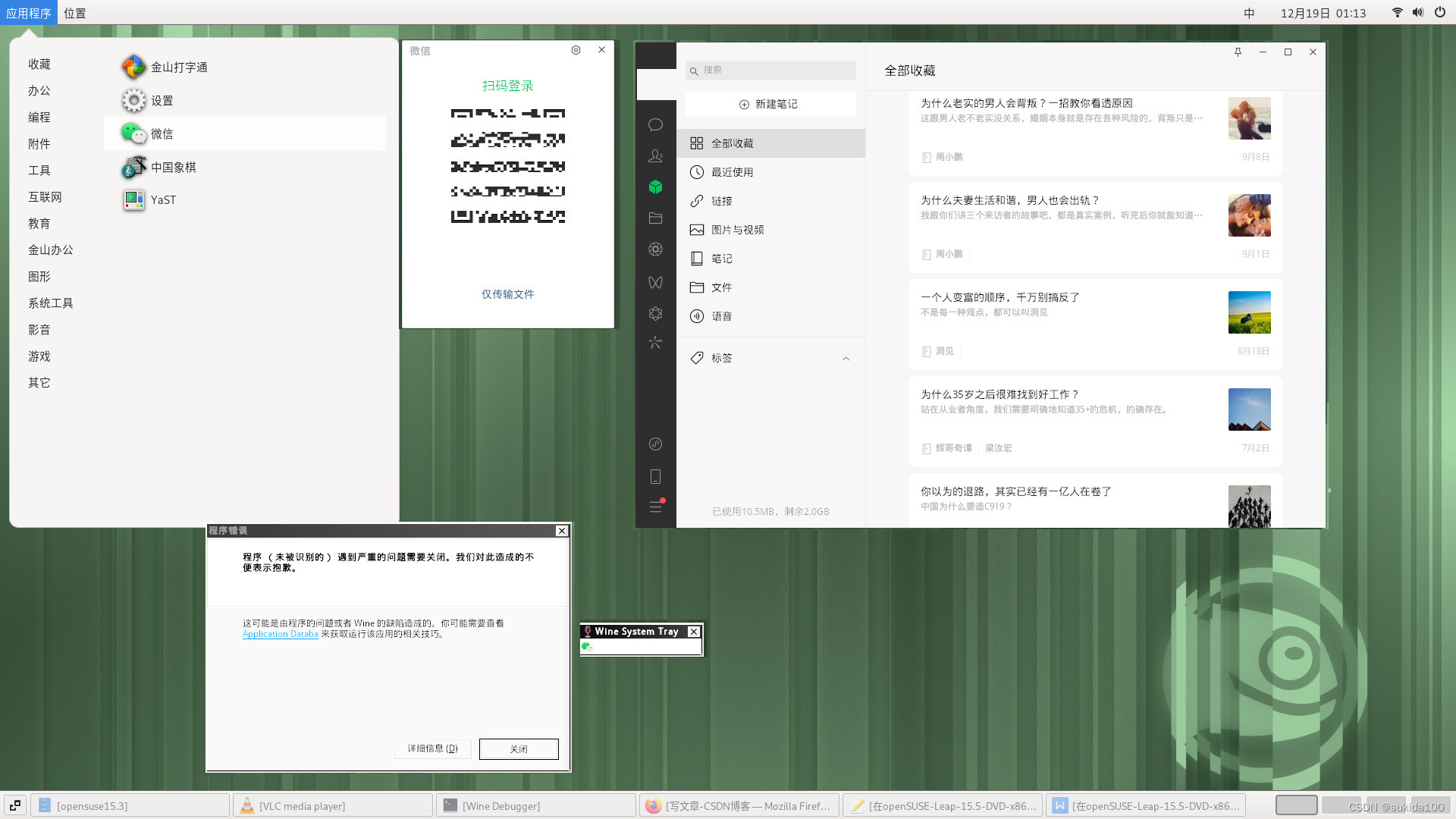Open the 应用程序 menu in top panel

click(x=29, y=13)
